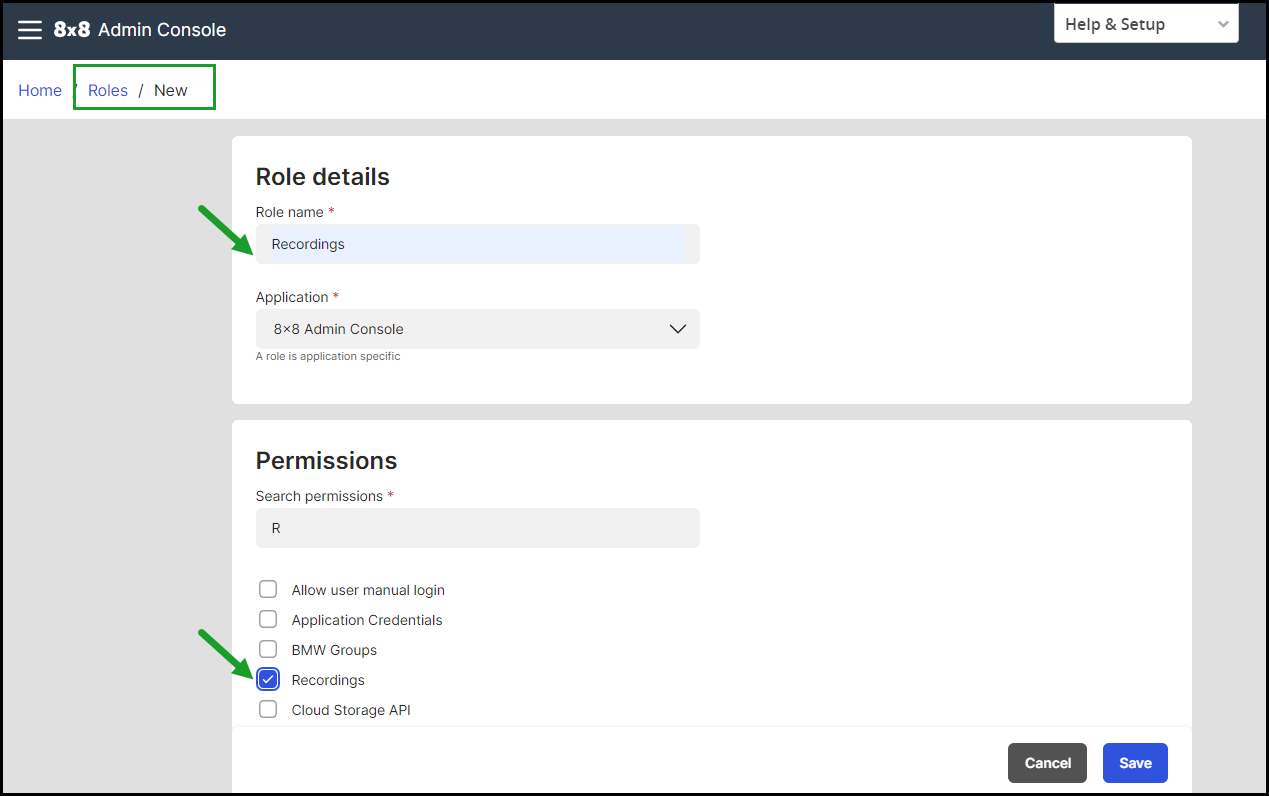This screenshot has width=1269, height=796.
Task: Go to Home breadcrumb link
Action: tap(40, 90)
